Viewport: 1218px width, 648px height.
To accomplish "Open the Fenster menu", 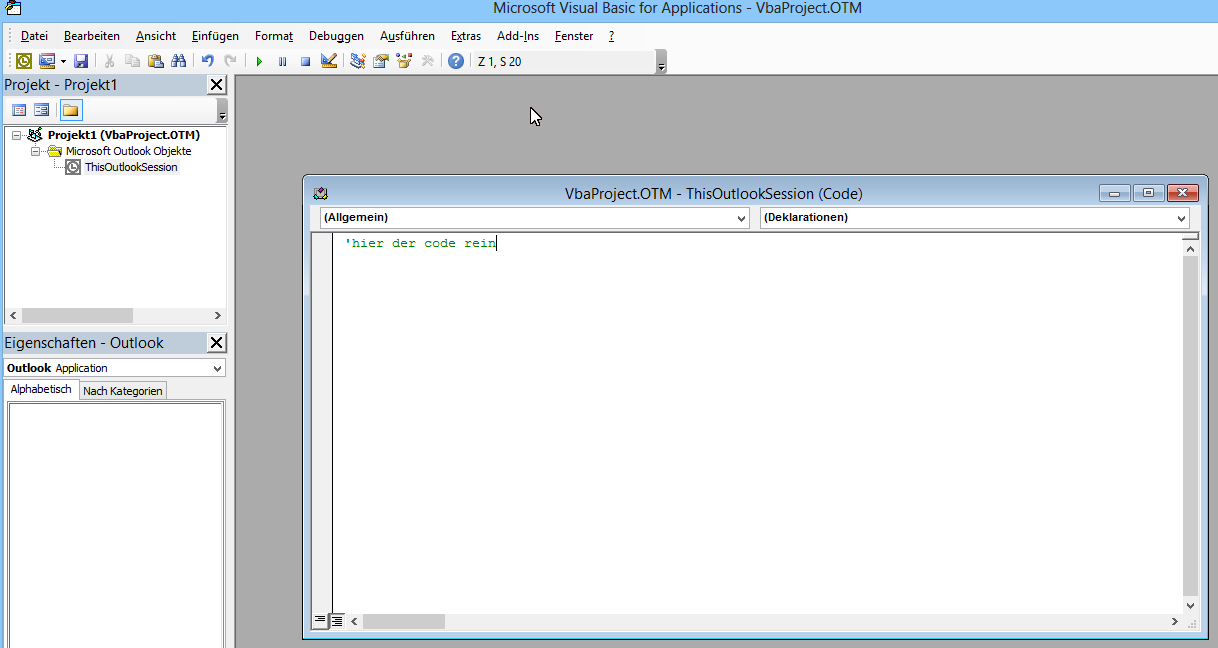I will (x=574, y=36).
